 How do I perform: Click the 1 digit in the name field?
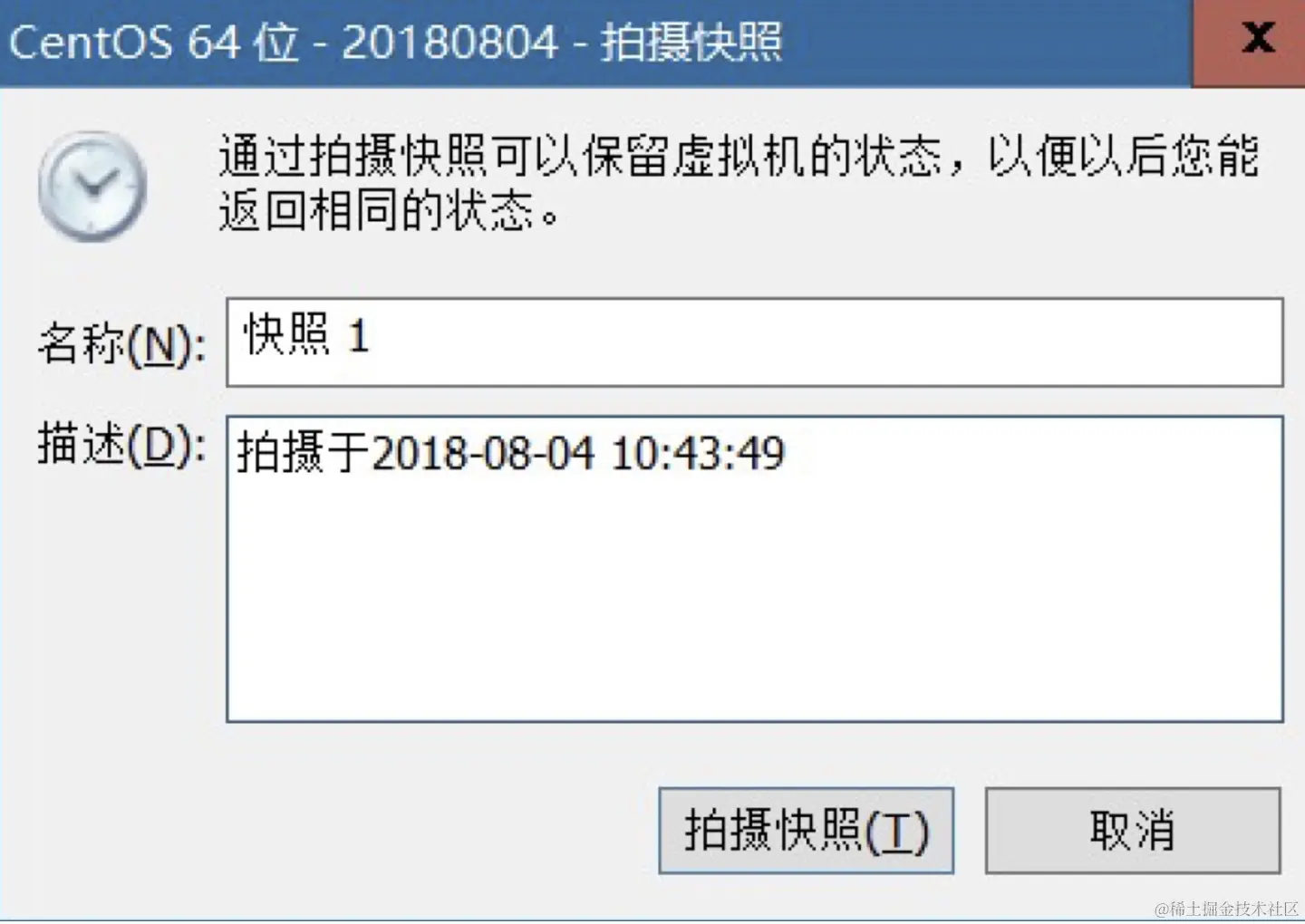(x=359, y=336)
